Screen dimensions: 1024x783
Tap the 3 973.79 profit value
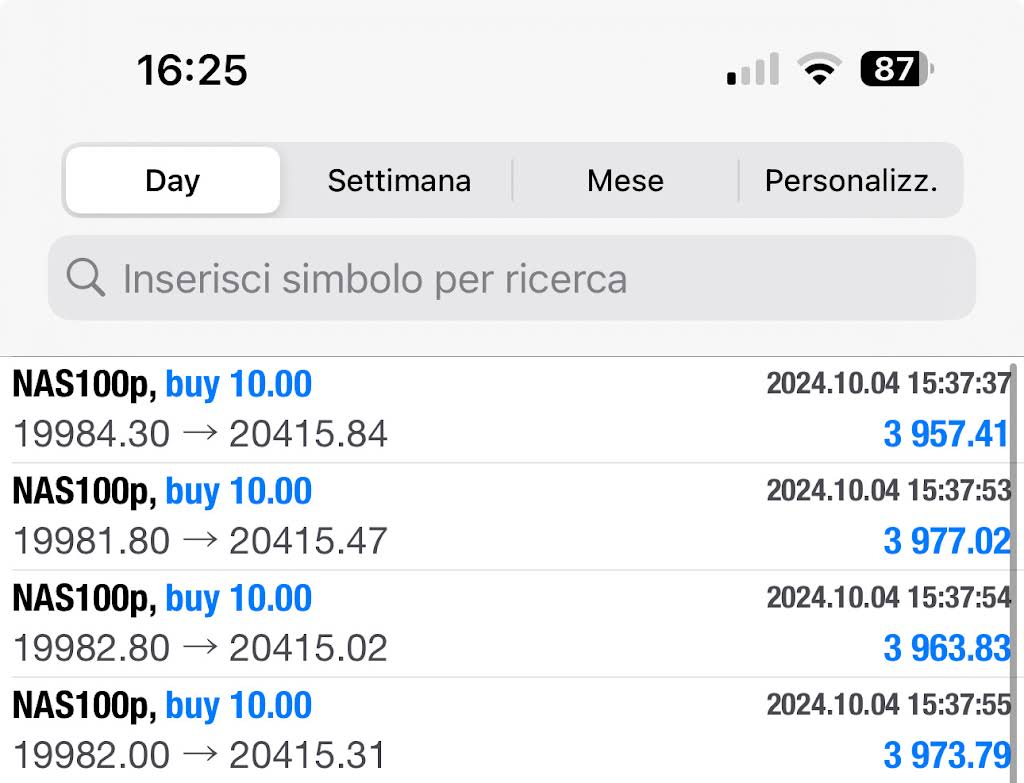pyautogui.click(x=946, y=755)
